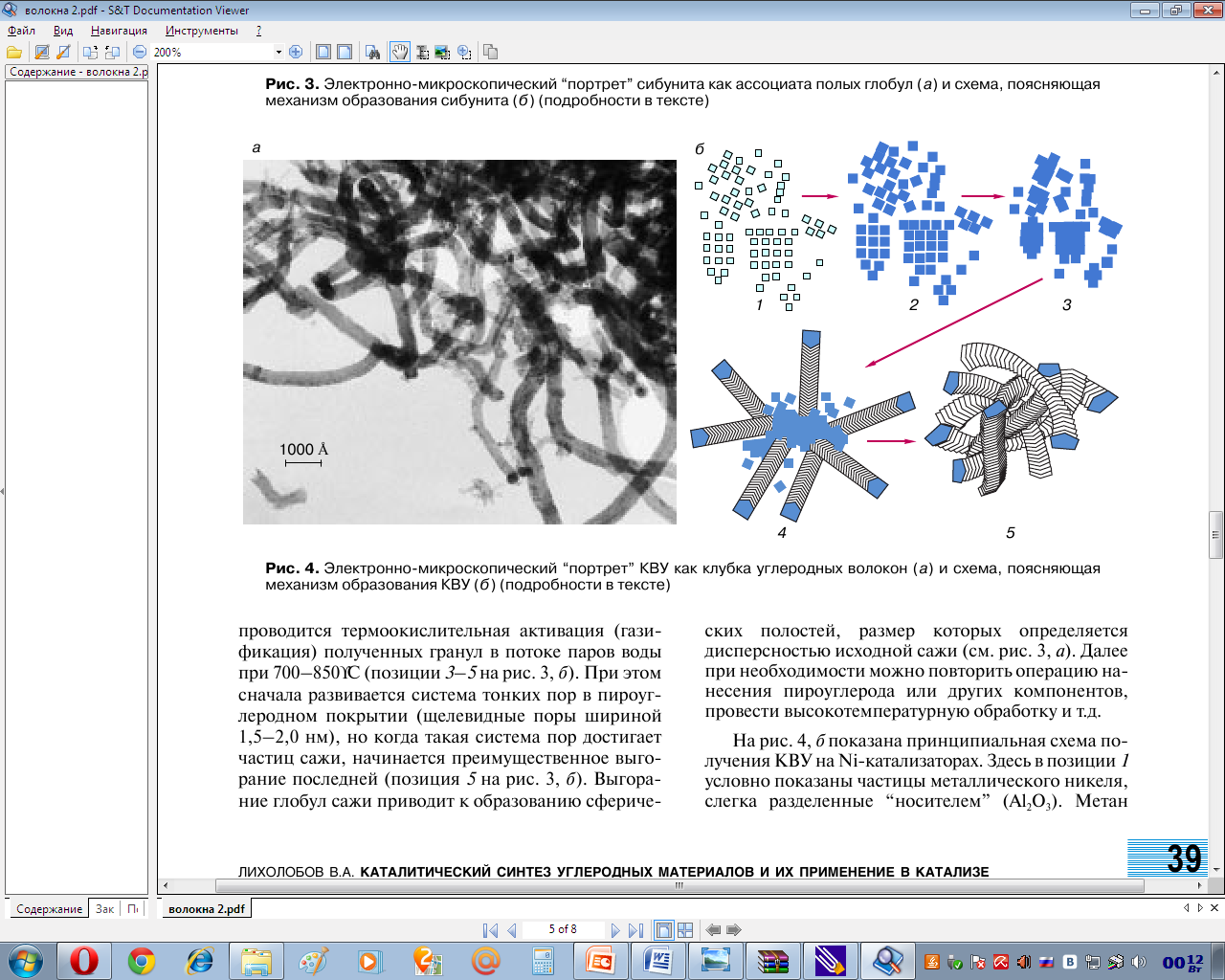Click the 200% zoom value field
Image resolution: width=1225 pixels, height=980 pixels.
tap(212, 52)
